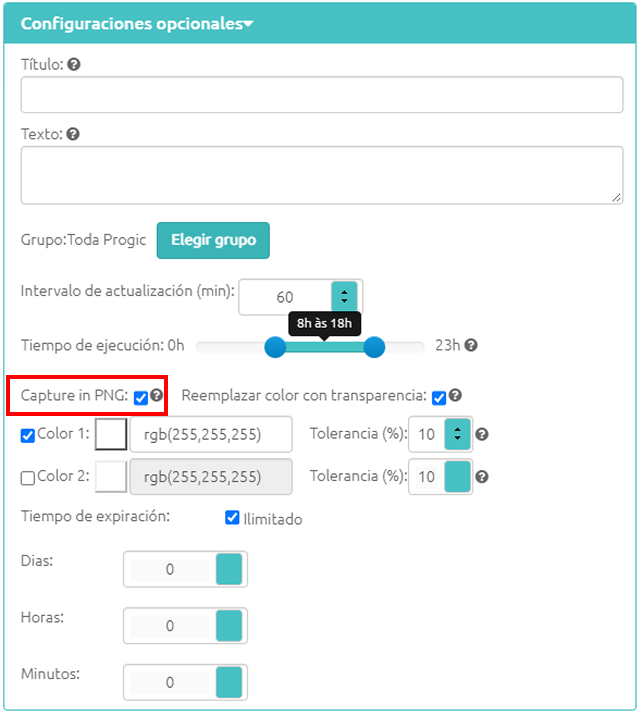Focus the Texto textarea
This screenshot has width=642, height=716.
322,175
